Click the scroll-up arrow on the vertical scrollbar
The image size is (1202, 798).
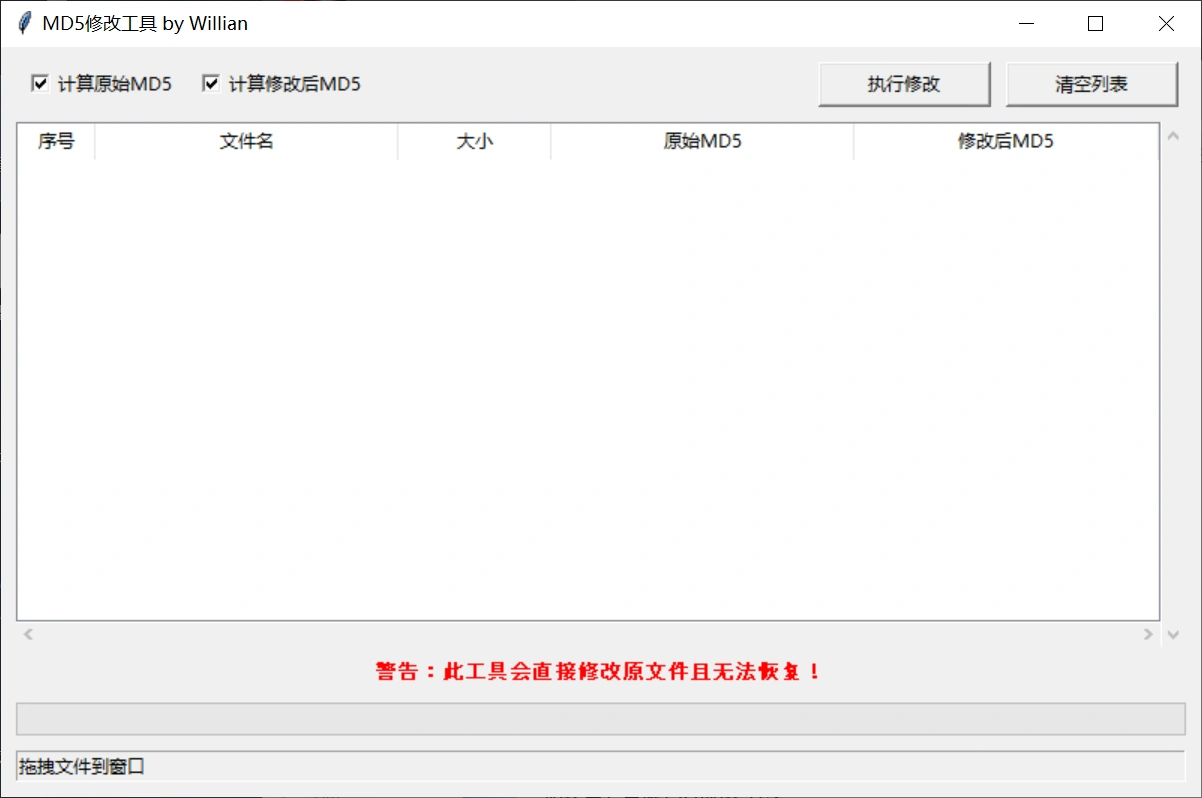1173,134
